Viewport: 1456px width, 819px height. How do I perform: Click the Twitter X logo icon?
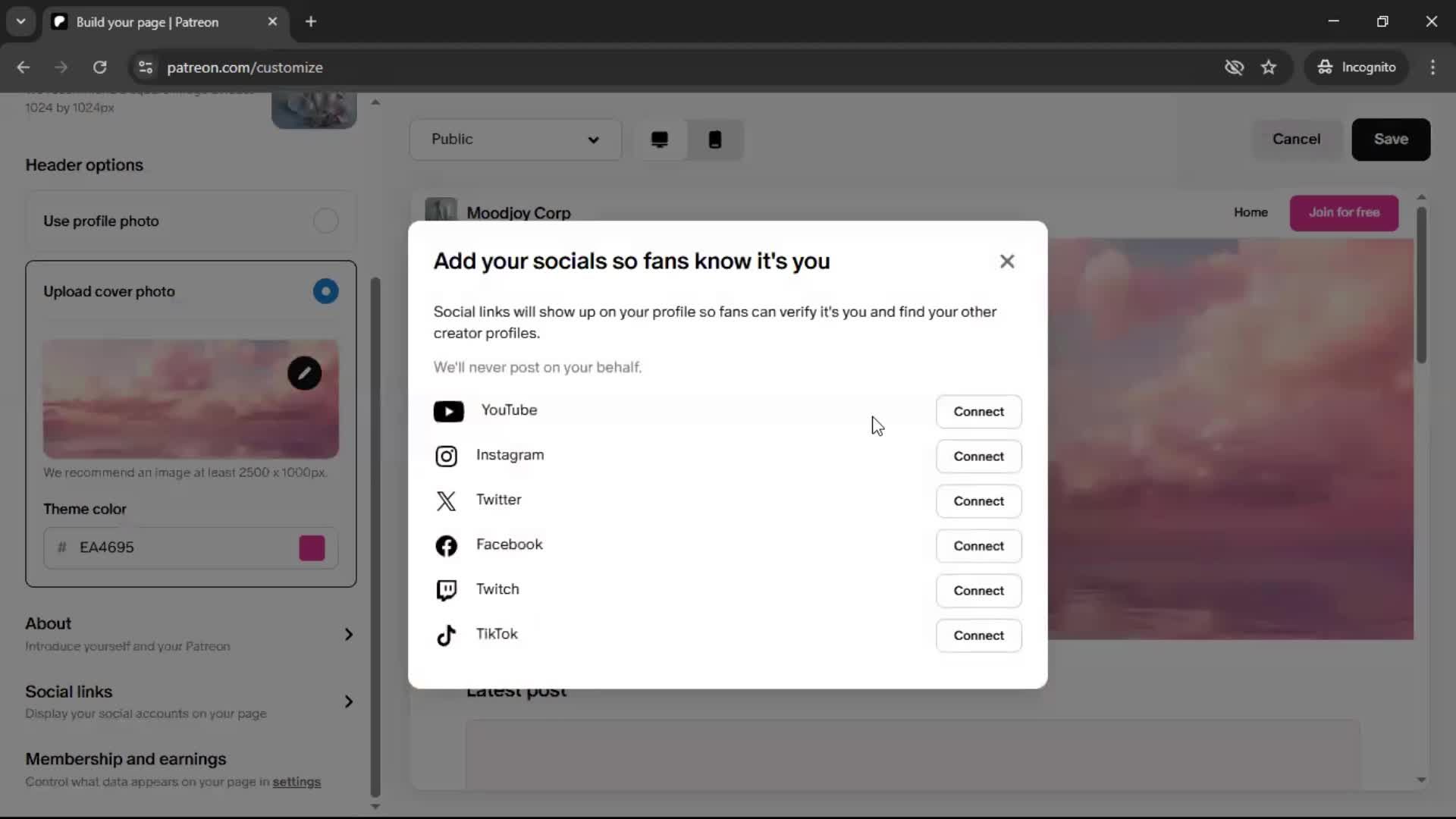coord(446,500)
